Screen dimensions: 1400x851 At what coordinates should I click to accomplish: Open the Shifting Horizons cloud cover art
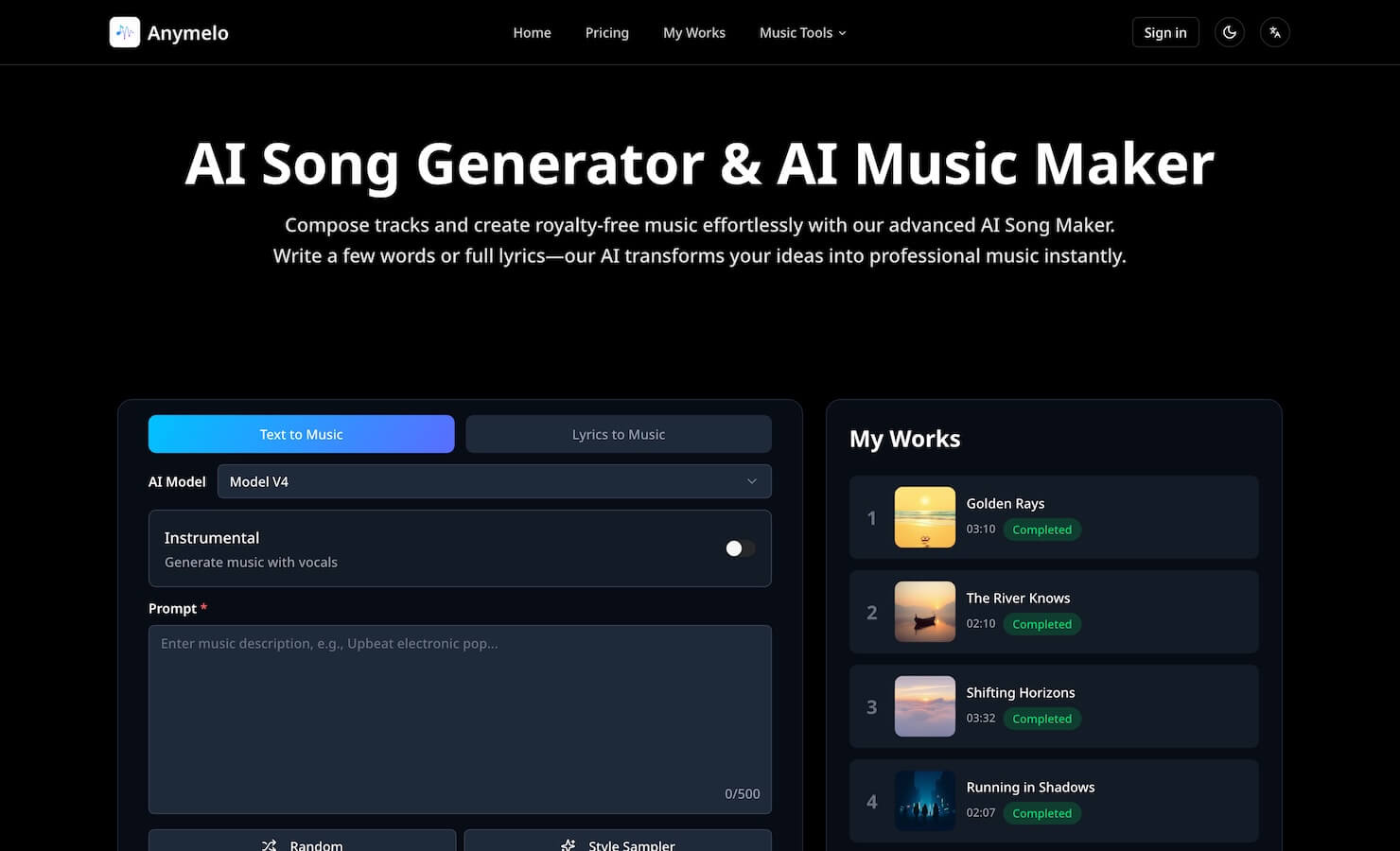tap(924, 706)
